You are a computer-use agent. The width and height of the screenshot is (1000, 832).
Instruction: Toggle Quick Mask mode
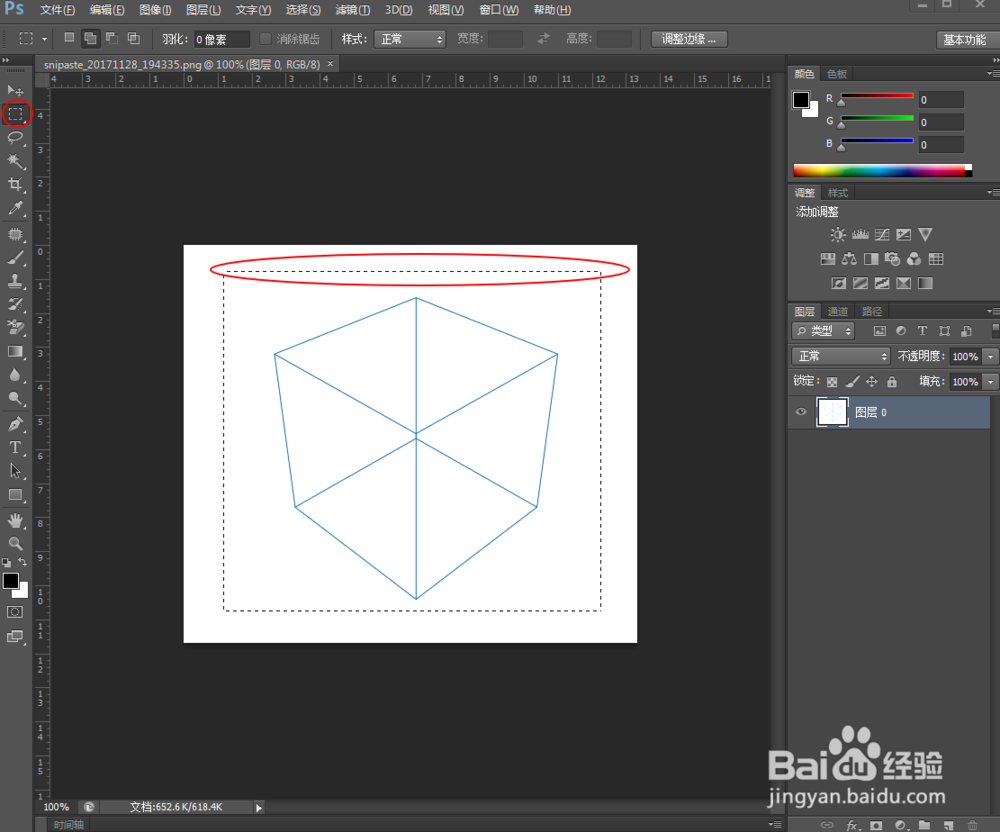(x=15, y=612)
